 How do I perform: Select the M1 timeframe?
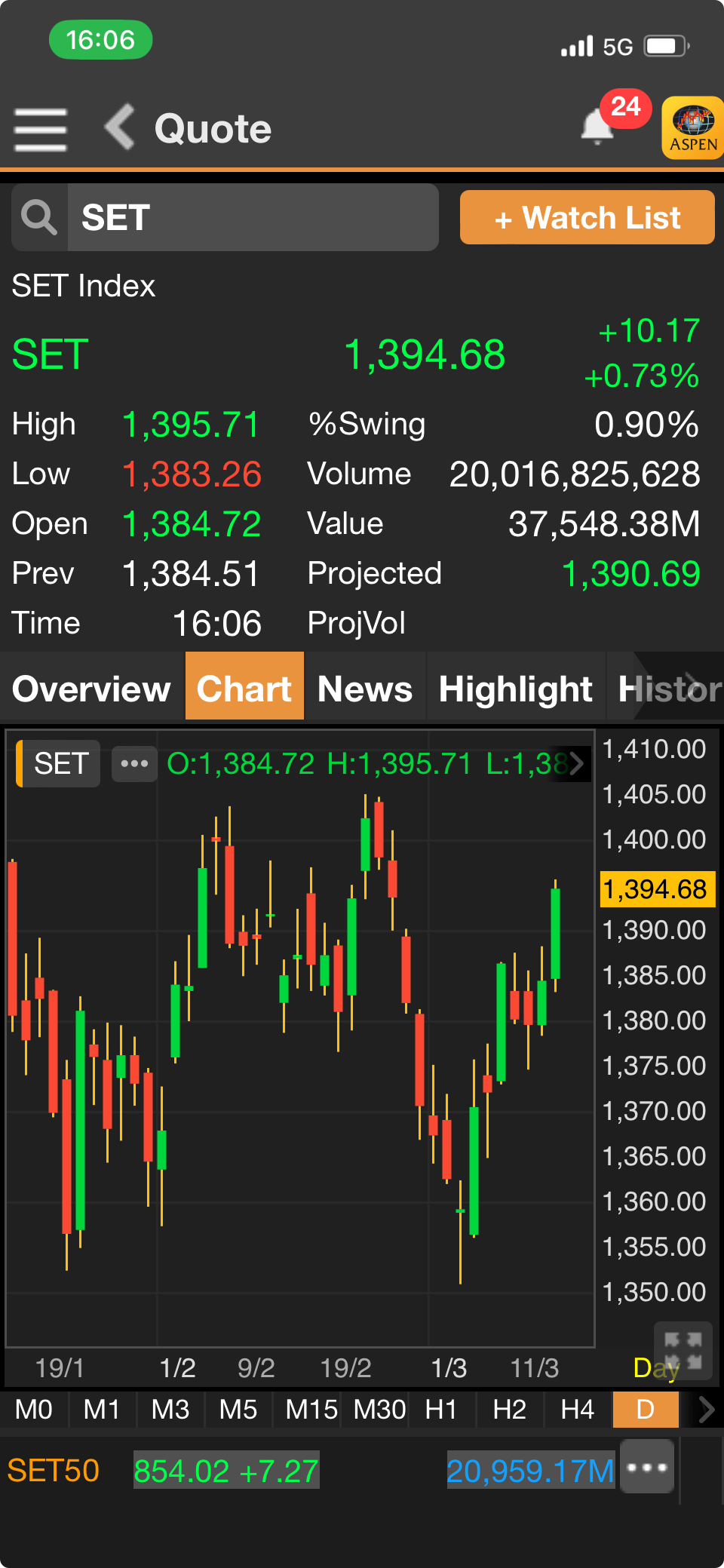click(x=102, y=1409)
